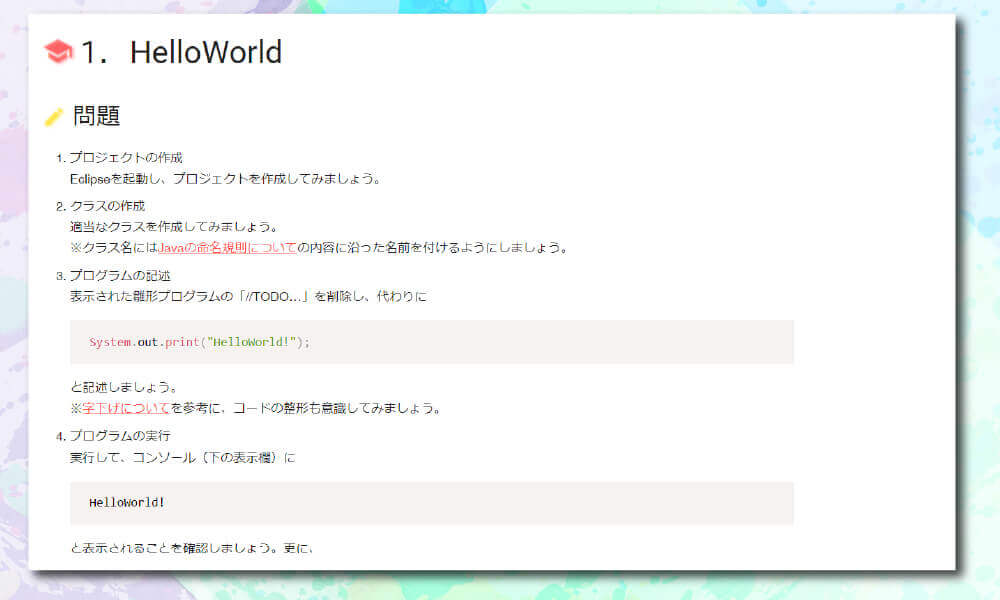Screen dimensions: 1000x600
Task: Click the text '適当なクラスを作成してみましょう。'
Action: [174, 227]
